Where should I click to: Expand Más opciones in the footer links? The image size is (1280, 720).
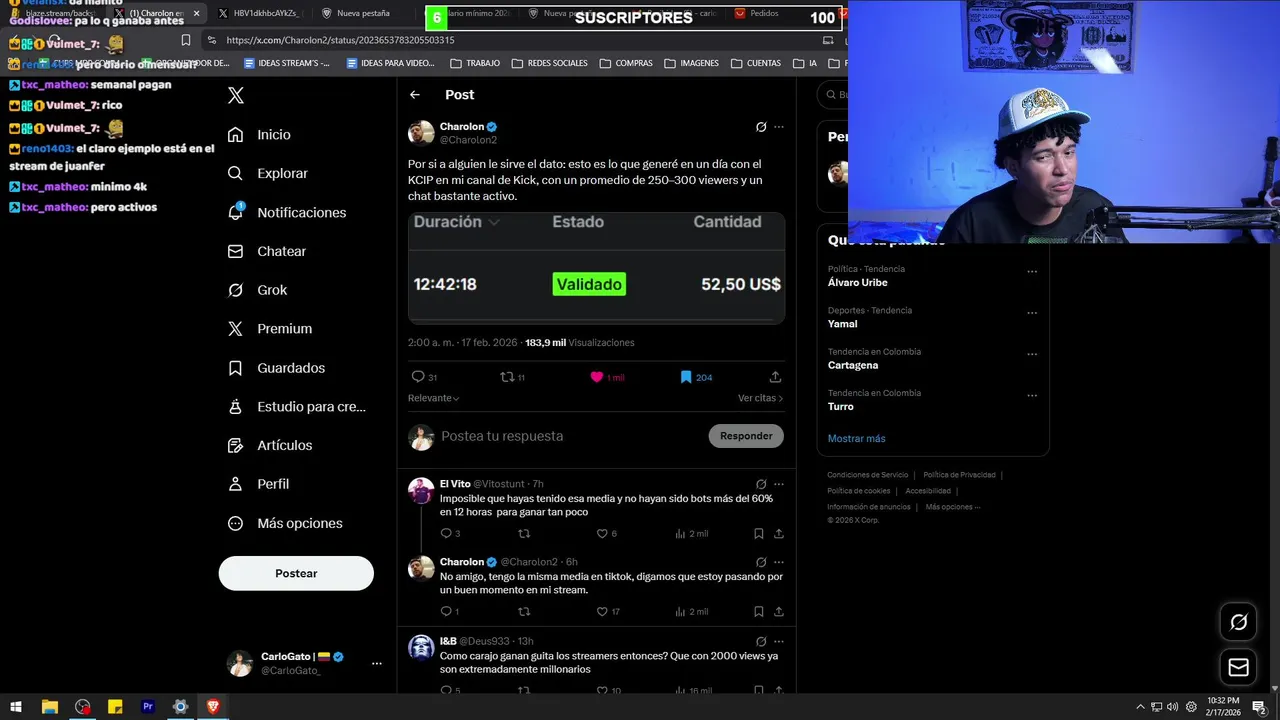click(952, 507)
